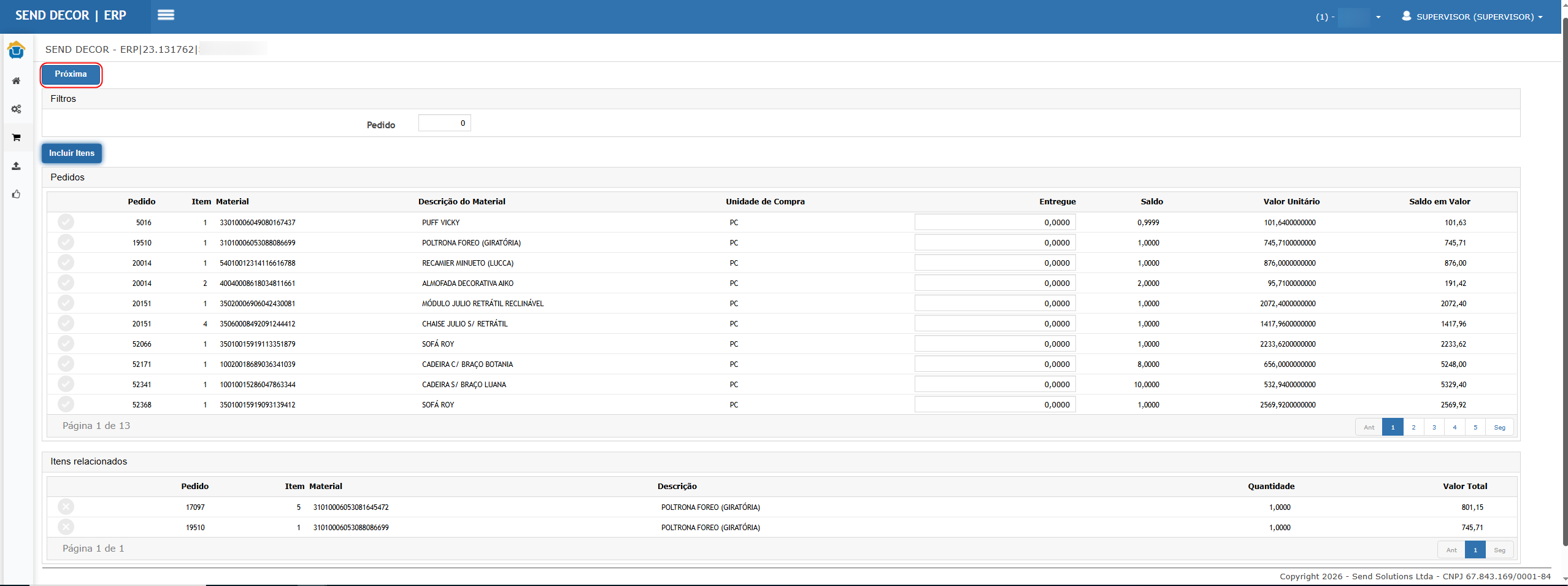
Task: Click the Incluir Itens button
Action: click(x=72, y=153)
